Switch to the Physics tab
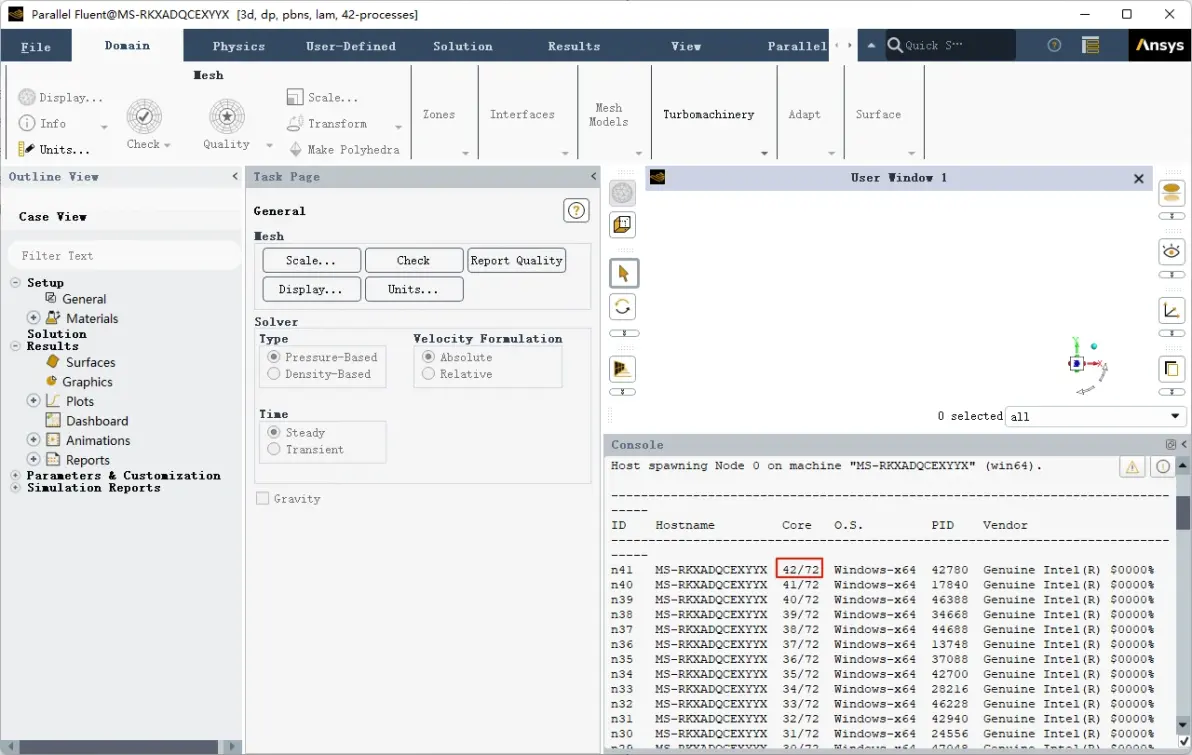This screenshot has height=755, width=1192. pyautogui.click(x=239, y=46)
